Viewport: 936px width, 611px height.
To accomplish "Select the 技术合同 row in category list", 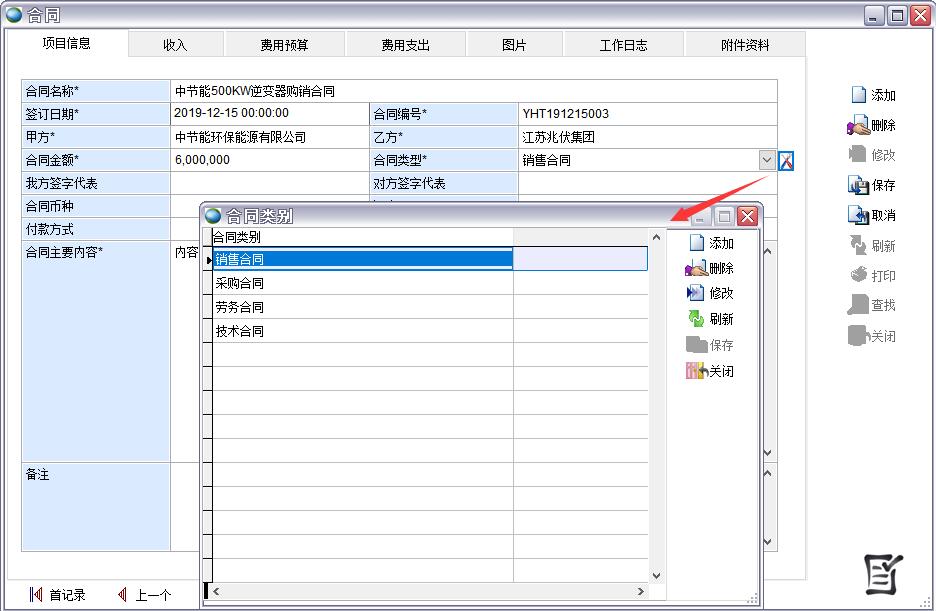I will pyautogui.click(x=360, y=331).
